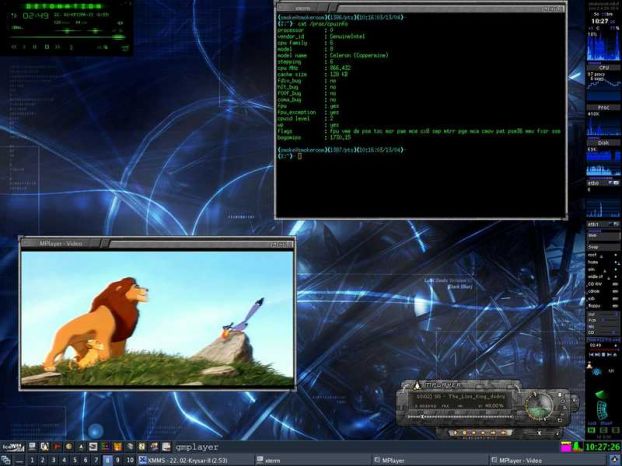Pause playback in XMMS player
Image resolution: width=622 pixels, height=466 pixels.
35,47
